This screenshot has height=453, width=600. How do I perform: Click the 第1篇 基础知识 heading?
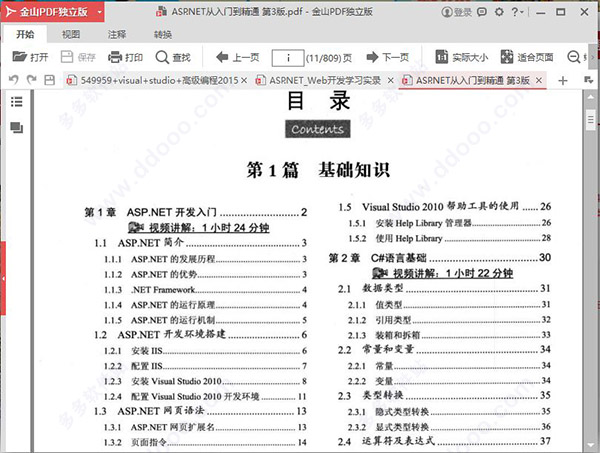click(318, 169)
